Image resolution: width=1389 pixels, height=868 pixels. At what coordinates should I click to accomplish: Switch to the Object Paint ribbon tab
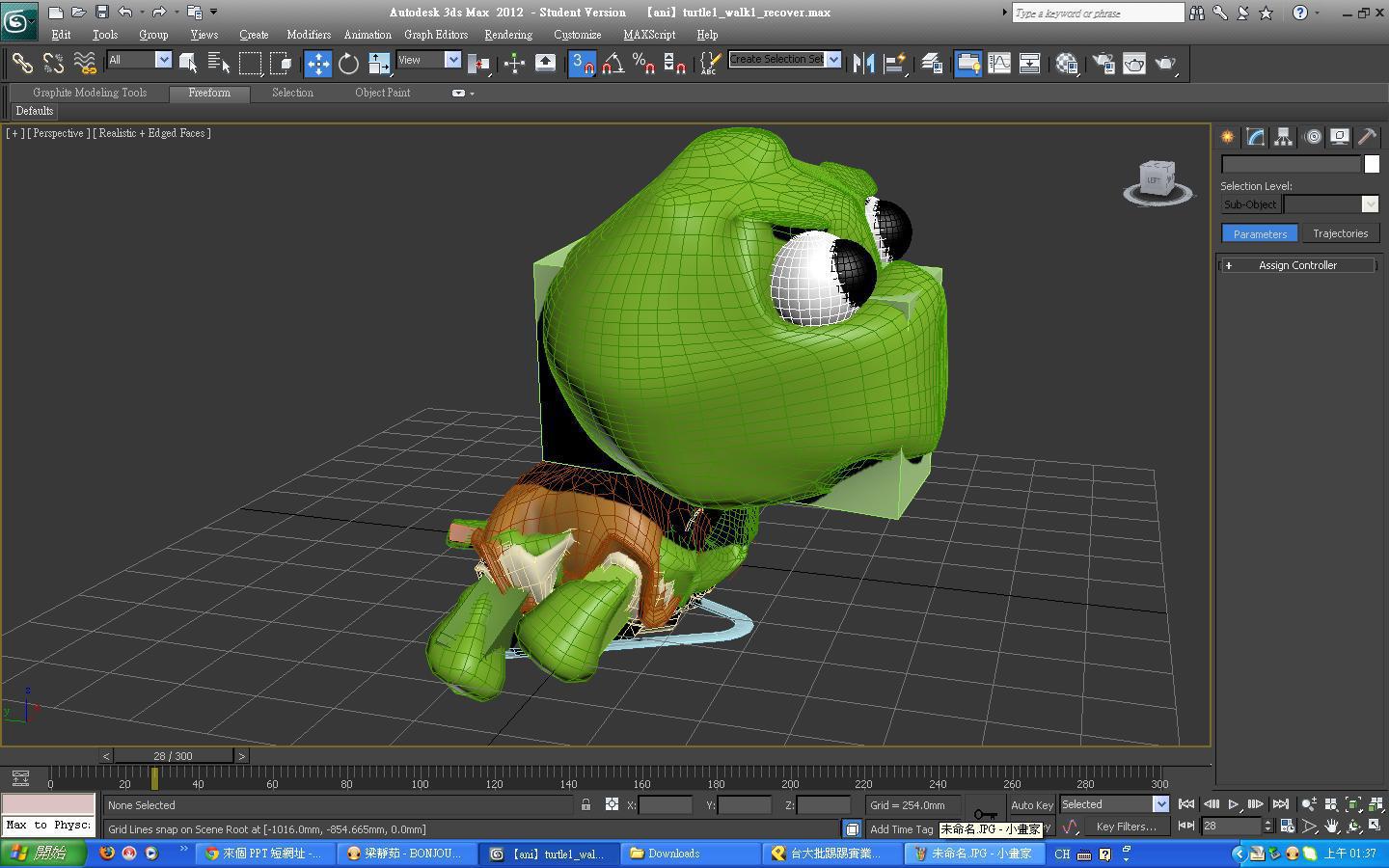382,94
